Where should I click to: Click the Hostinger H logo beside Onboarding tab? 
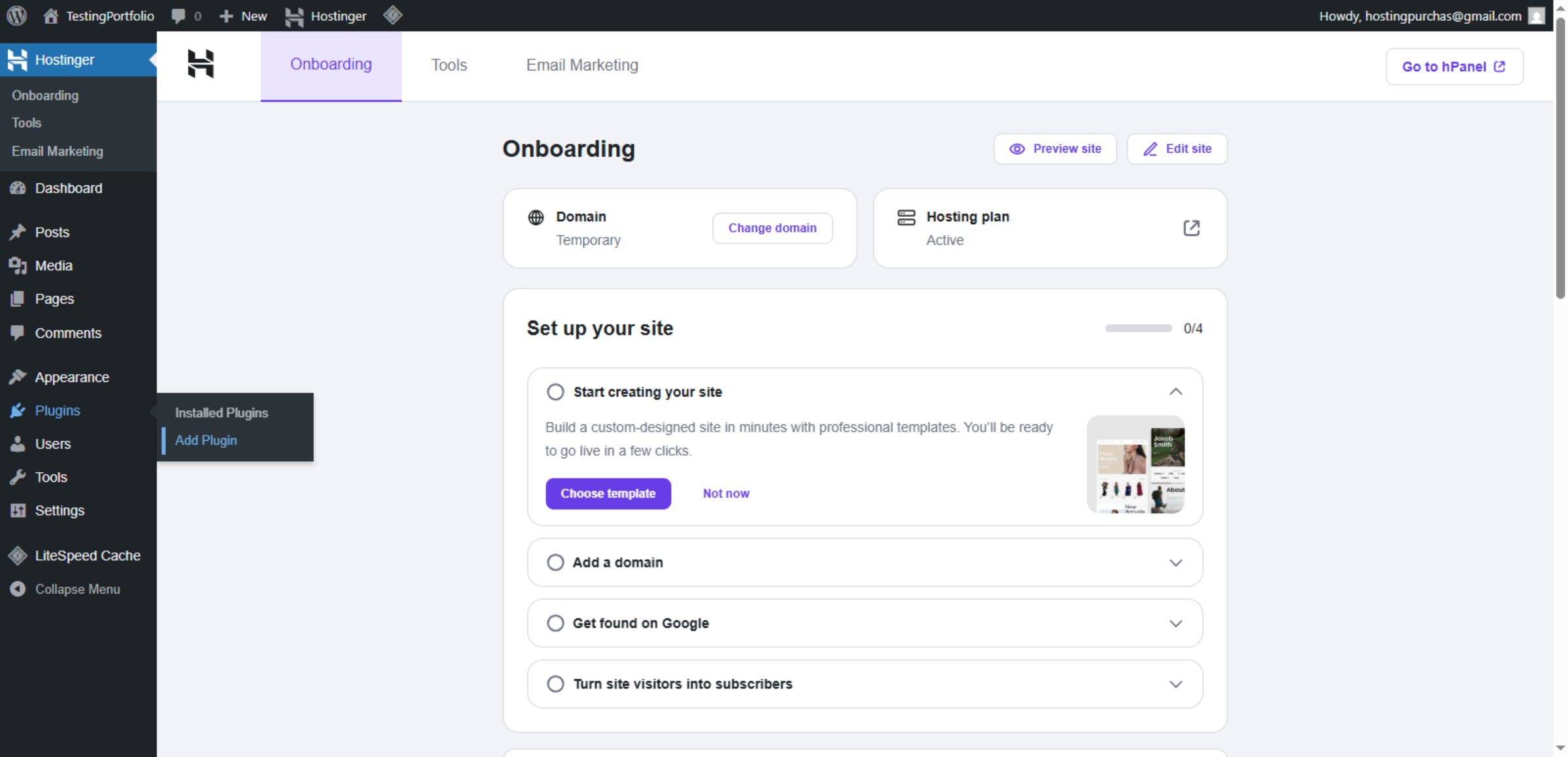click(201, 64)
